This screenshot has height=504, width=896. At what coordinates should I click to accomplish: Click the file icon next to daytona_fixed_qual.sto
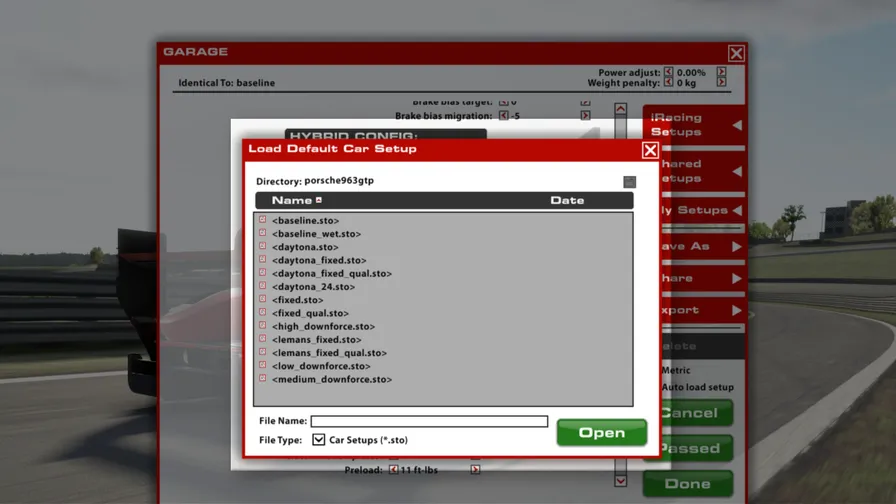262,273
